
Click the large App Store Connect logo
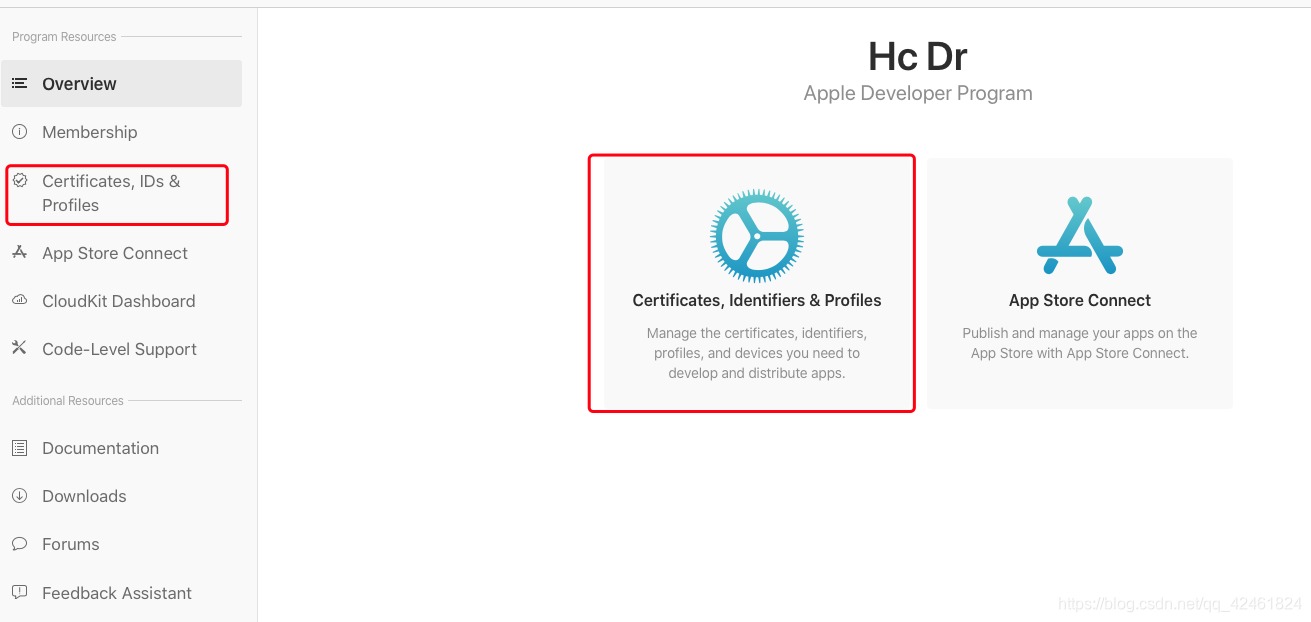(x=1080, y=236)
